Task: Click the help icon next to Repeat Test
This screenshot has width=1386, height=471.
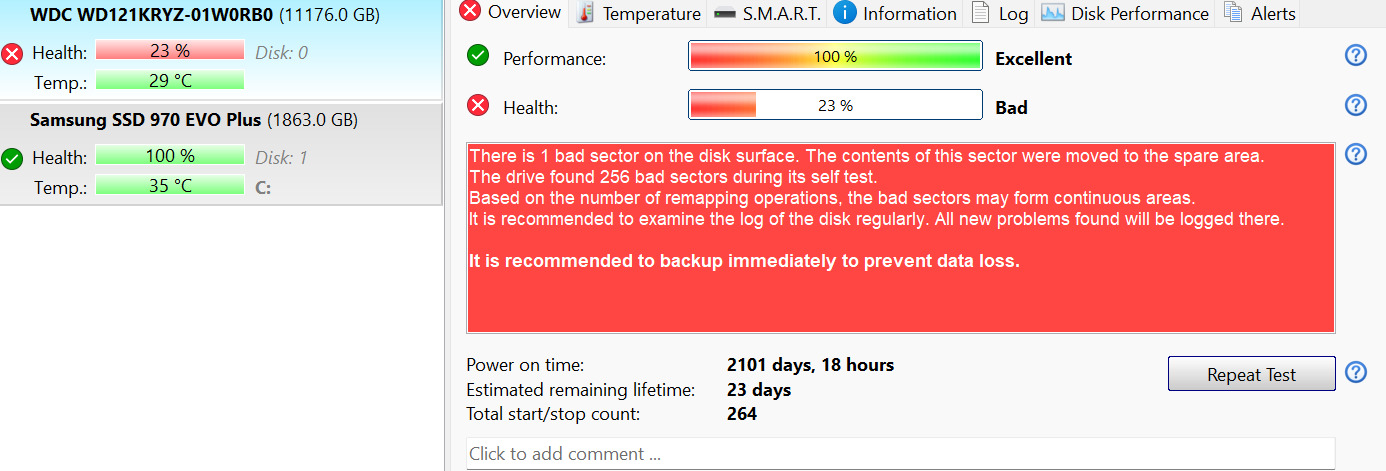Action: click(1356, 372)
